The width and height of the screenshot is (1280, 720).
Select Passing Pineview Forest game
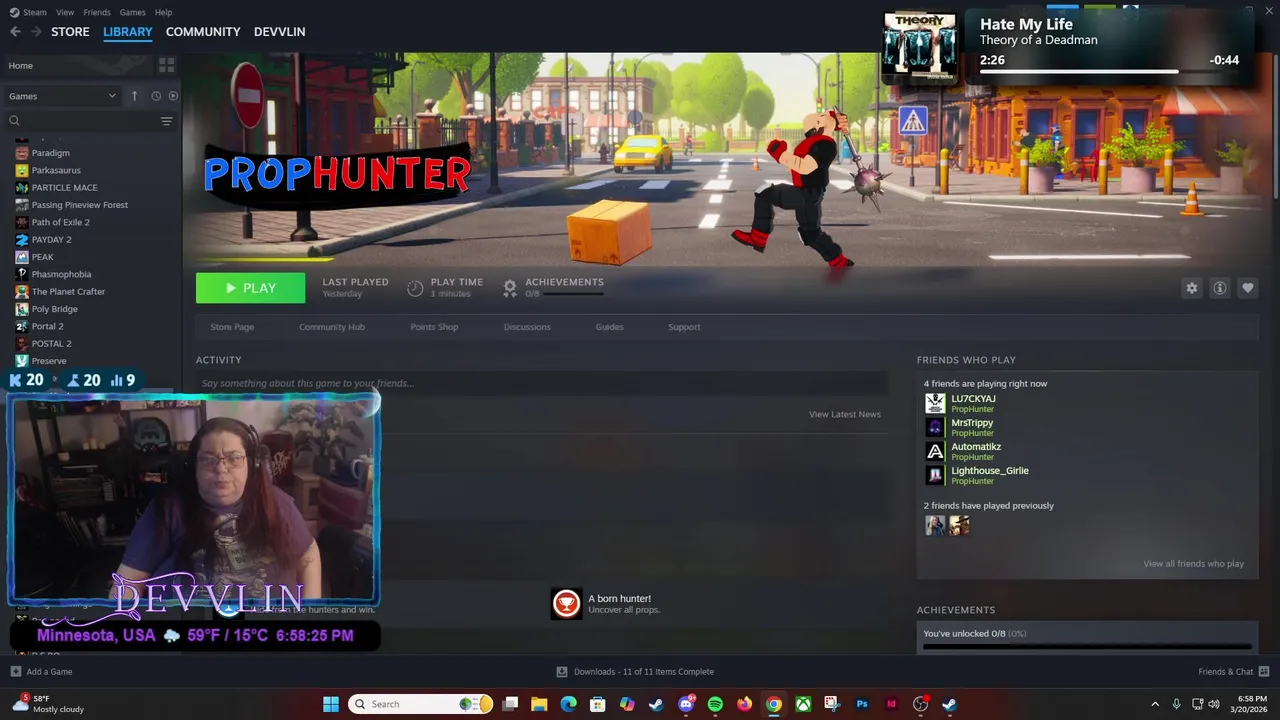pyautogui.click(x=80, y=205)
